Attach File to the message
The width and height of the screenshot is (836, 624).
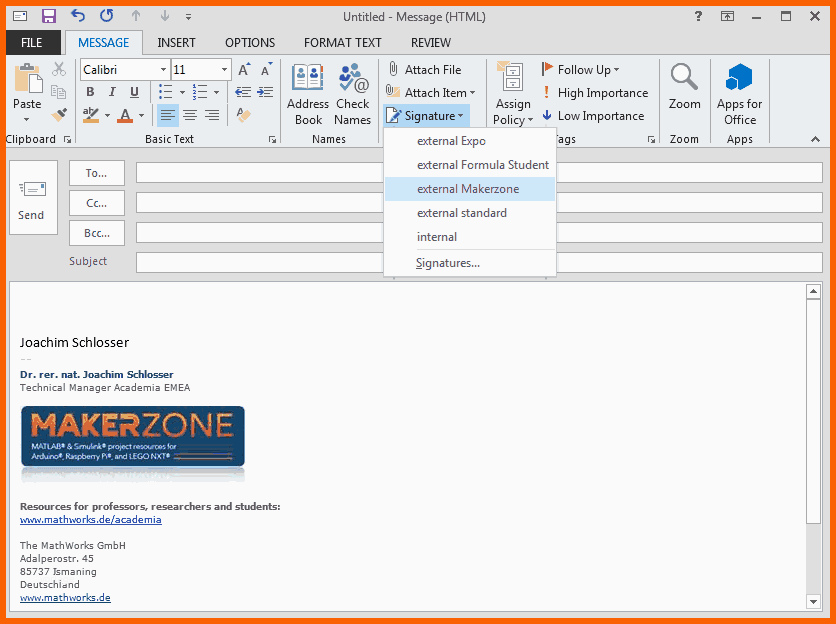click(425, 69)
